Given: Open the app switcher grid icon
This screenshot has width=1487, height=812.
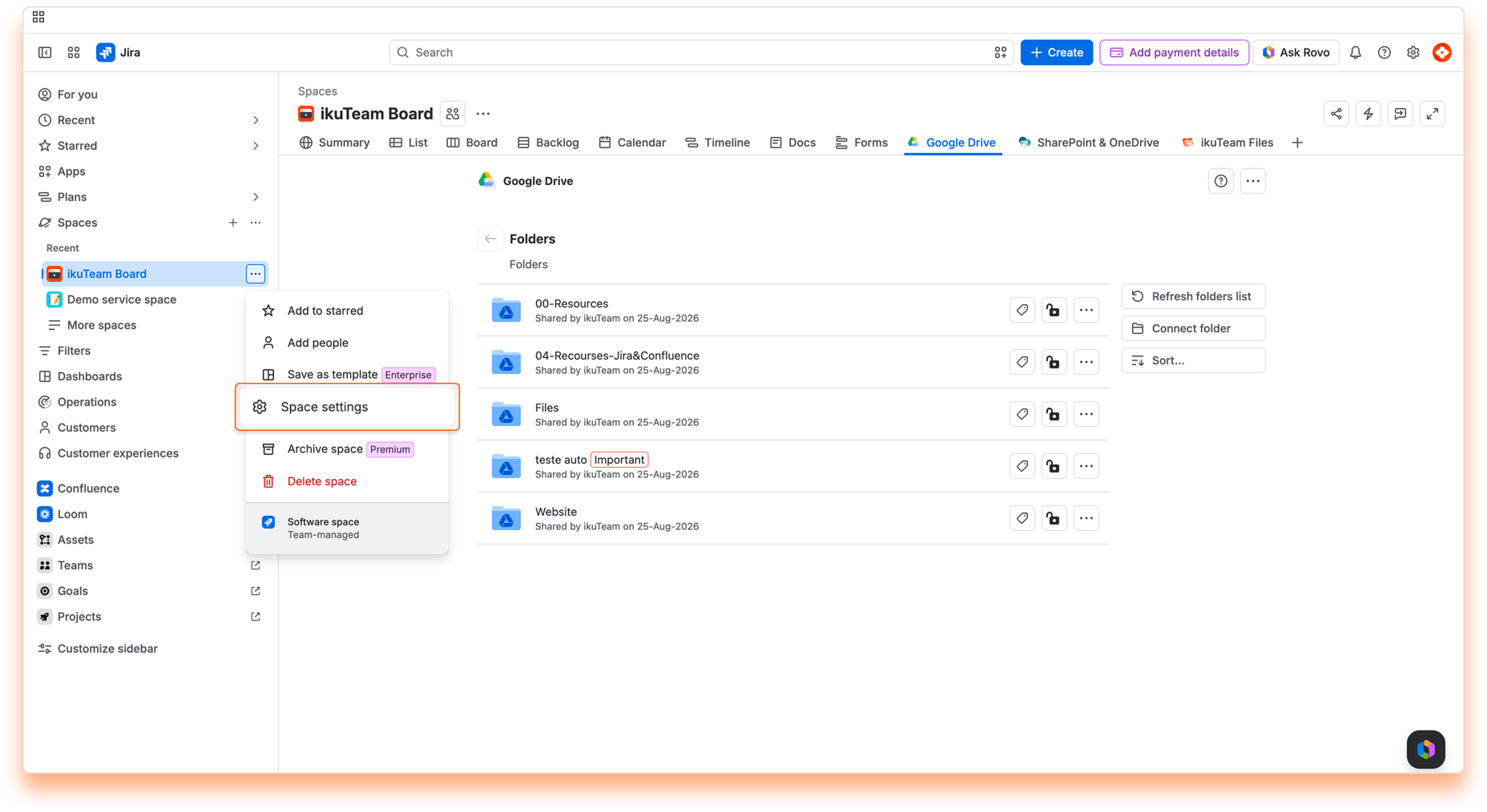Looking at the screenshot, I should point(74,53).
